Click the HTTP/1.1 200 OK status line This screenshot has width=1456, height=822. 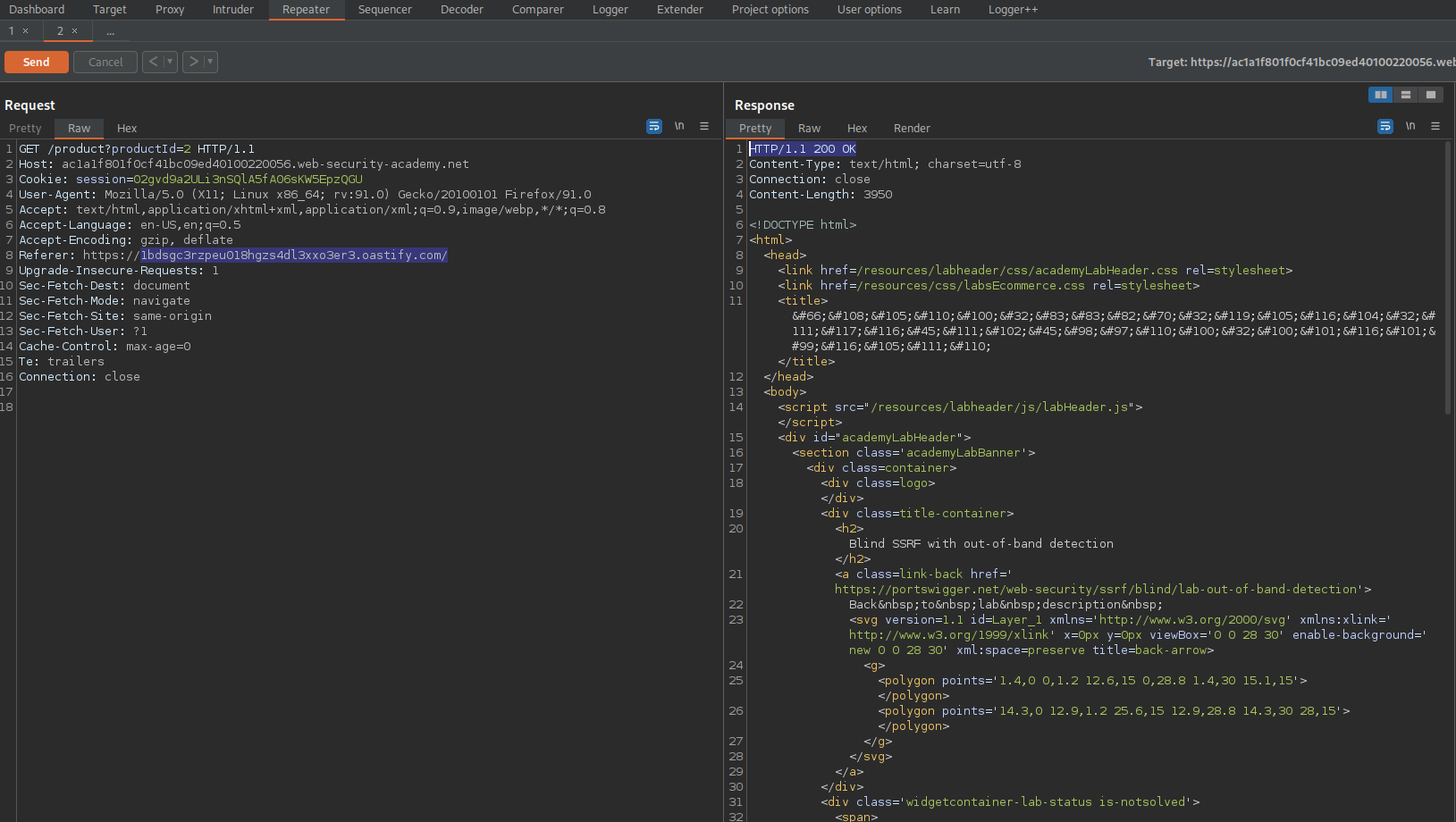803,149
